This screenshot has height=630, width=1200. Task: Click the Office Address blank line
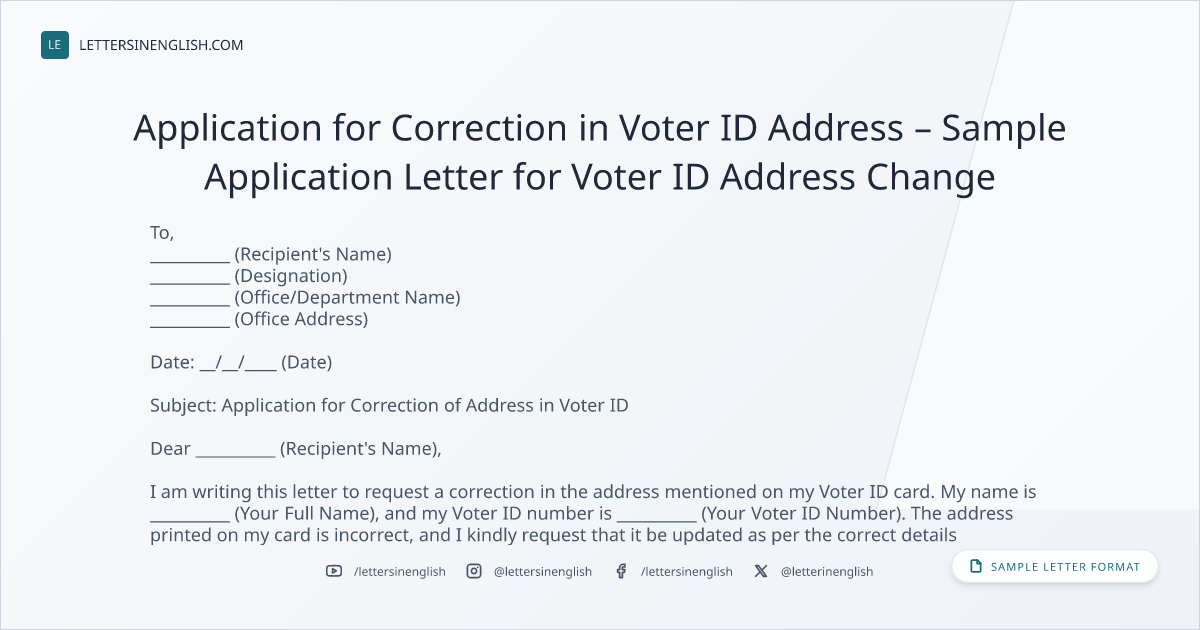(x=190, y=320)
